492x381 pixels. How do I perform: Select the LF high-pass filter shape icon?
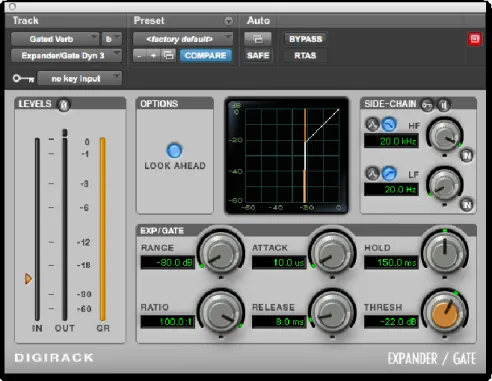click(389, 174)
